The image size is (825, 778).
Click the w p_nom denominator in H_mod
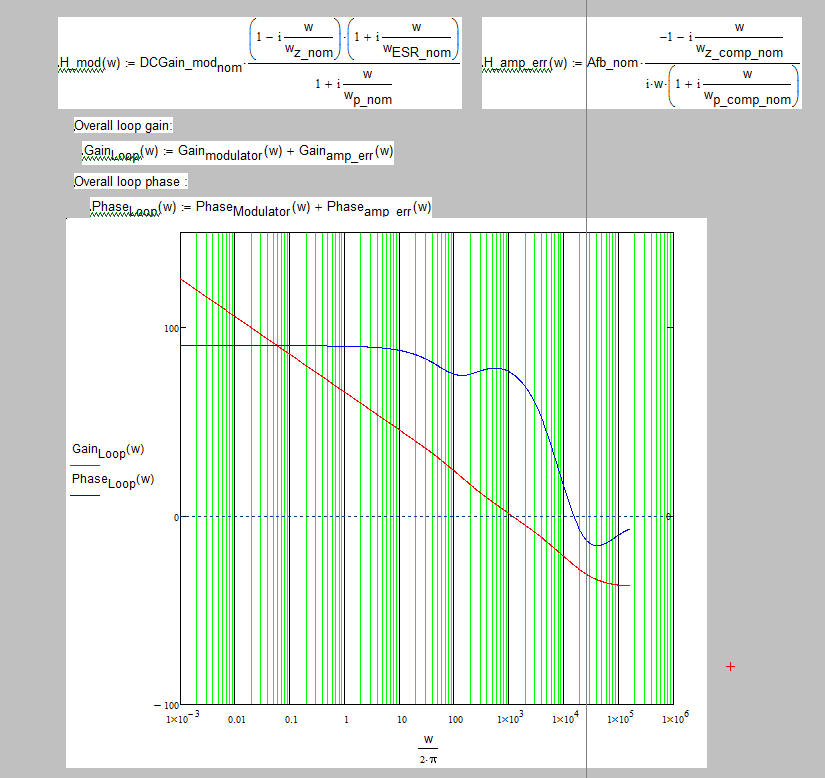[x=368, y=97]
